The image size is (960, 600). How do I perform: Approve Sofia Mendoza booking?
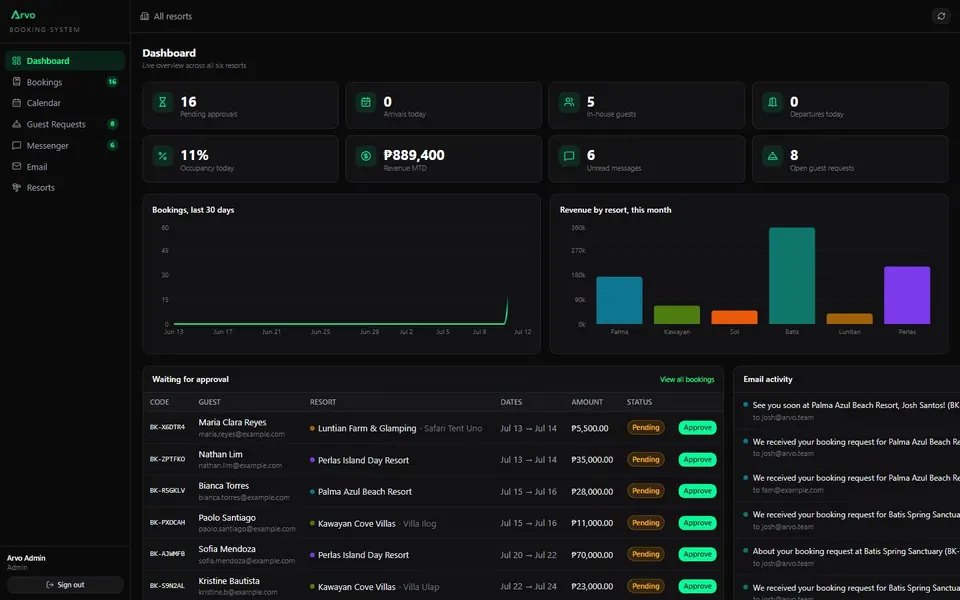point(697,554)
